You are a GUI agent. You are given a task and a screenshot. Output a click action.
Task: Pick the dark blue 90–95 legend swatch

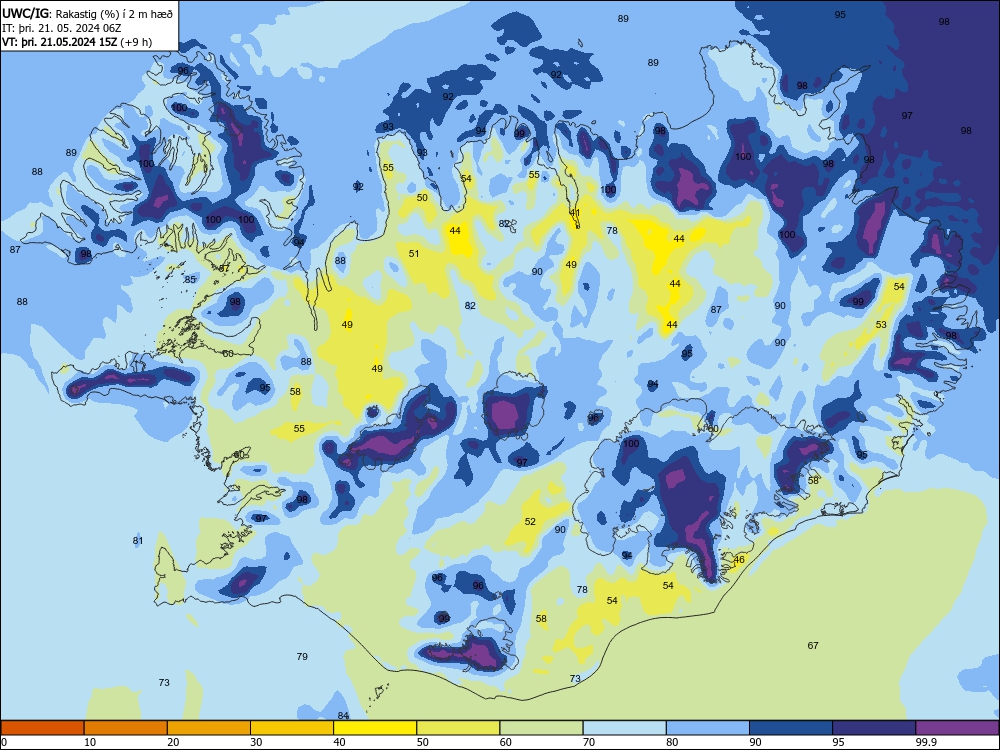791,728
